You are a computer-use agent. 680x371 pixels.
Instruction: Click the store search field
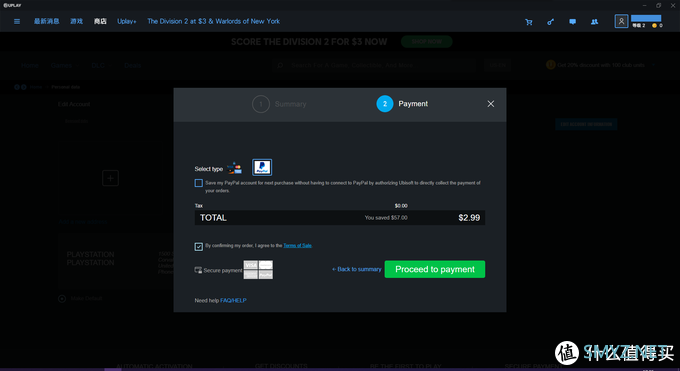click(375, 65)
